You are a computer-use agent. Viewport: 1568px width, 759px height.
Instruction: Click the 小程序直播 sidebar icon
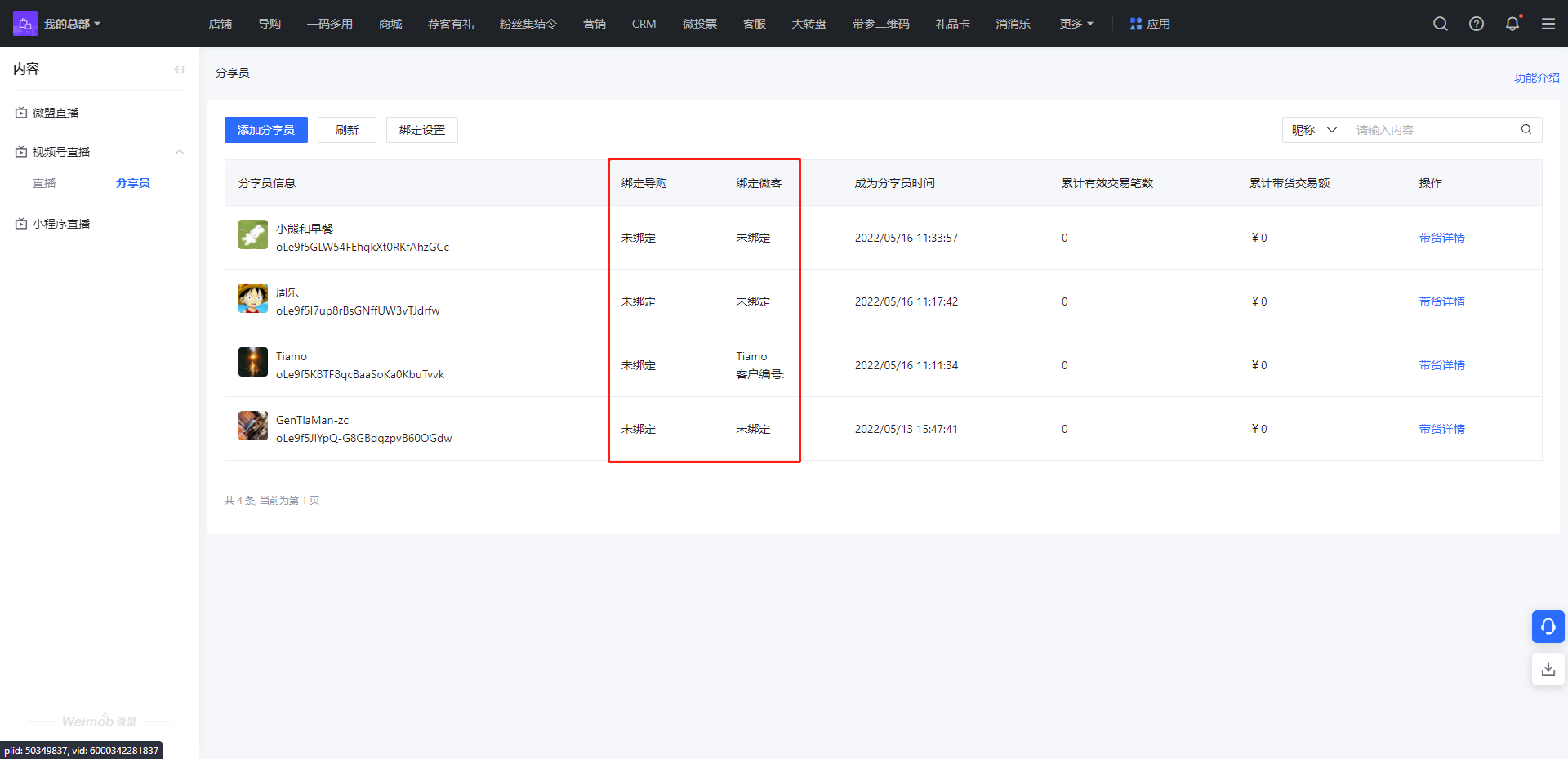click(21, 224)
